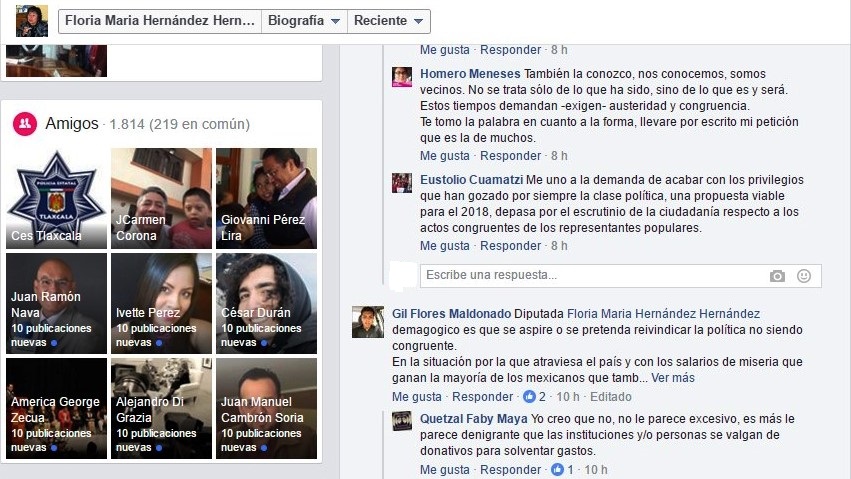Screen dimensions: 851x479
Task: Click Responder under Eustolio Cuamatzi's comment
Action: pos(510,246)
